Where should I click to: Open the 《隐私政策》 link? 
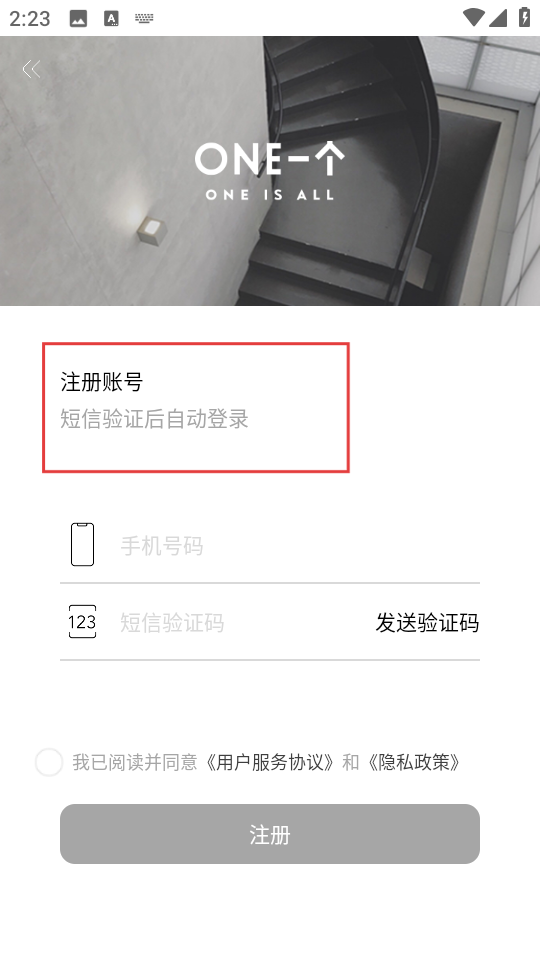[x=413, y=762]
